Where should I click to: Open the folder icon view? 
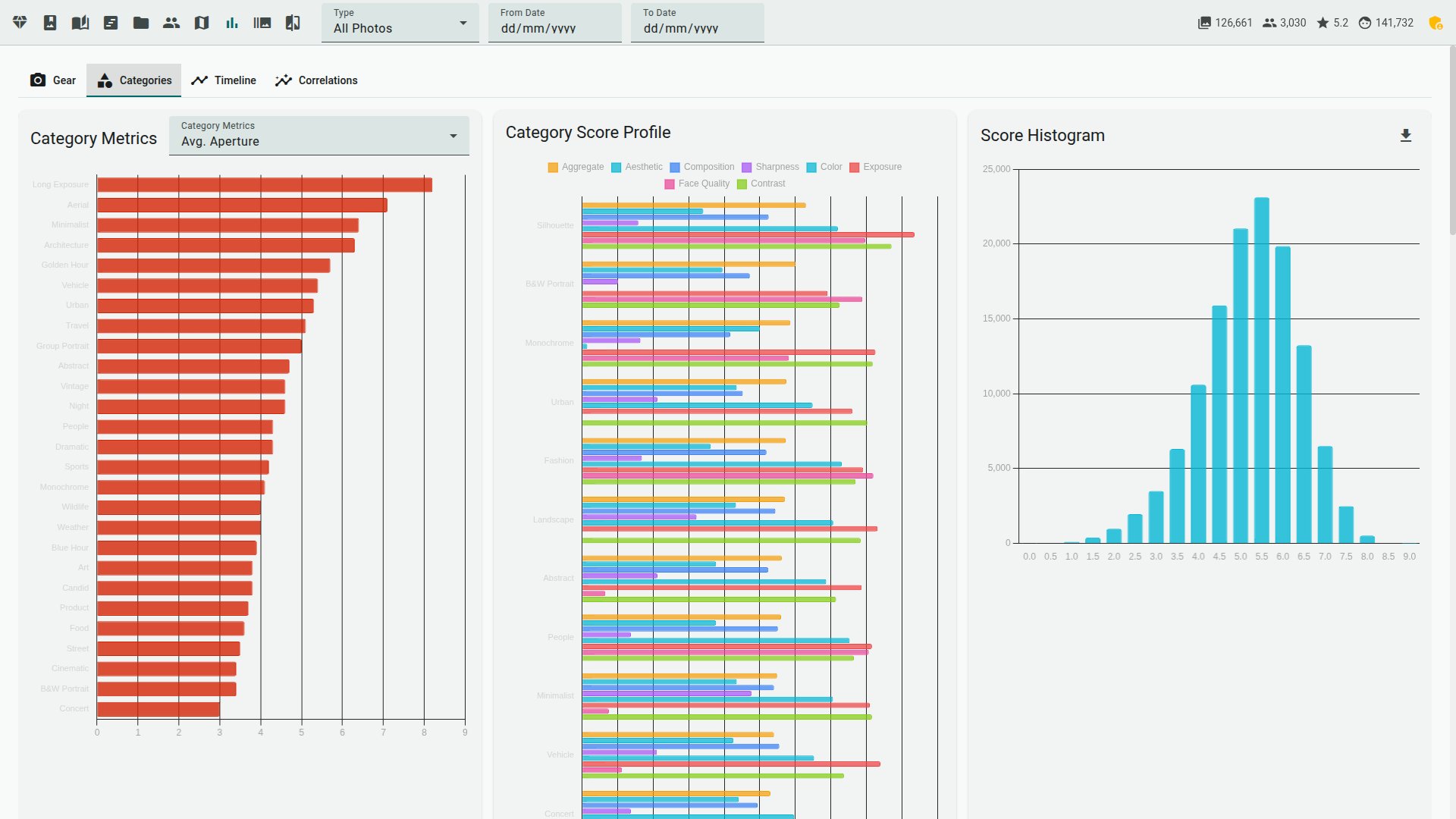pos(141,23)
